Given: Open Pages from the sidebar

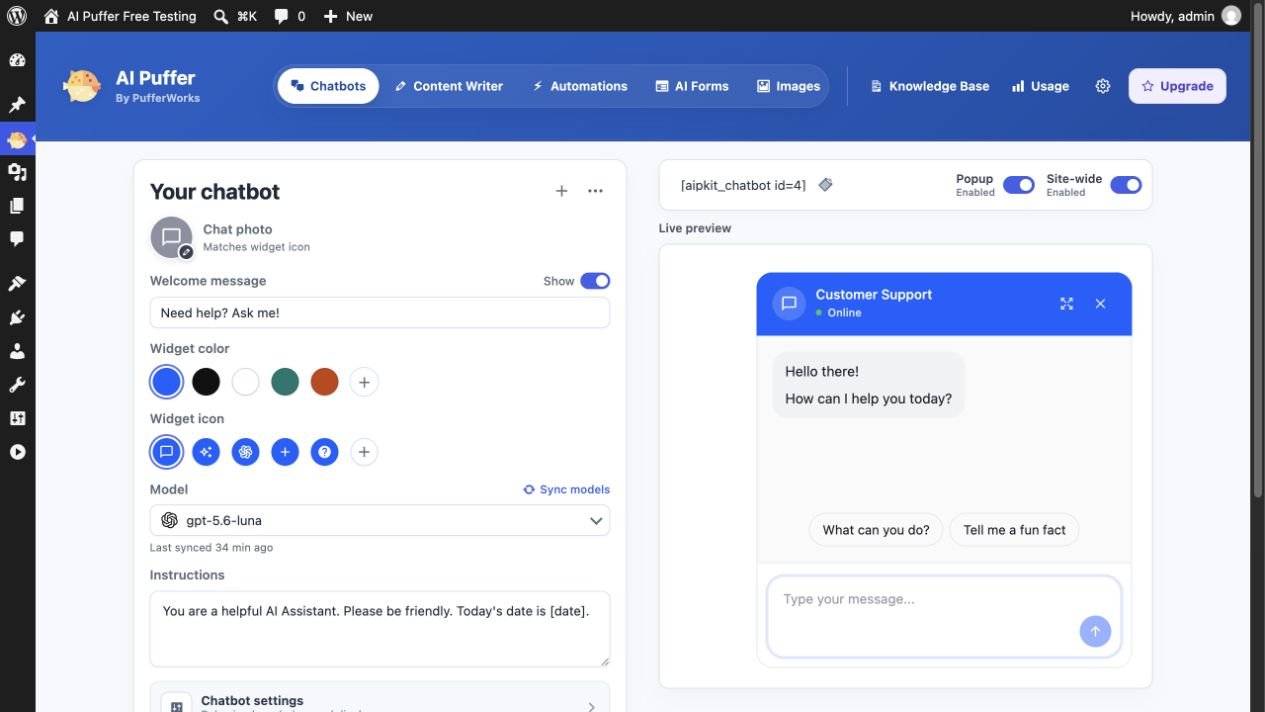Looking at the screenshot, I should [x=17, y=206].
